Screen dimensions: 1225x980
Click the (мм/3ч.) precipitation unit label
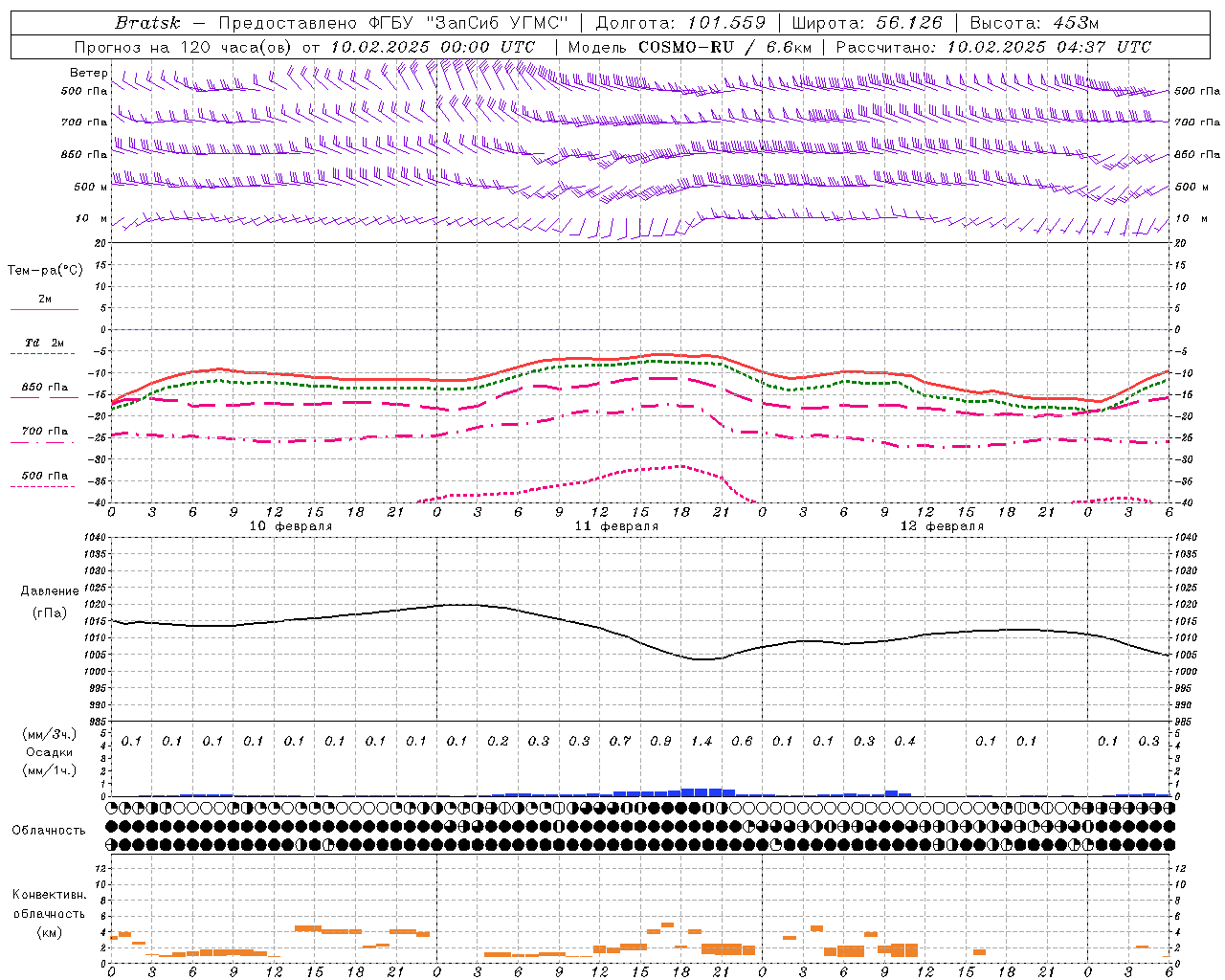[x=50, y=735]
